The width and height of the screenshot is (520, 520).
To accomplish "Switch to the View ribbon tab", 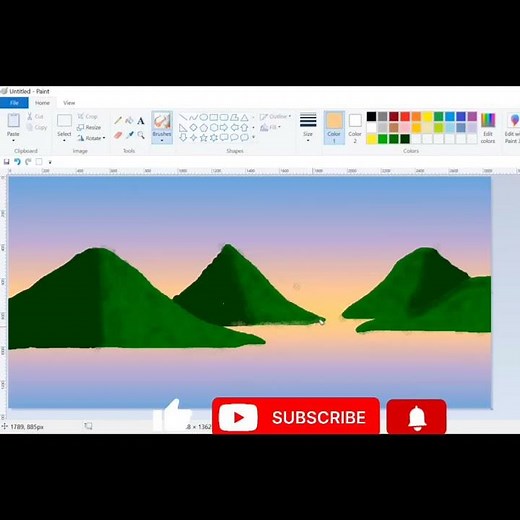I will 69,103.
